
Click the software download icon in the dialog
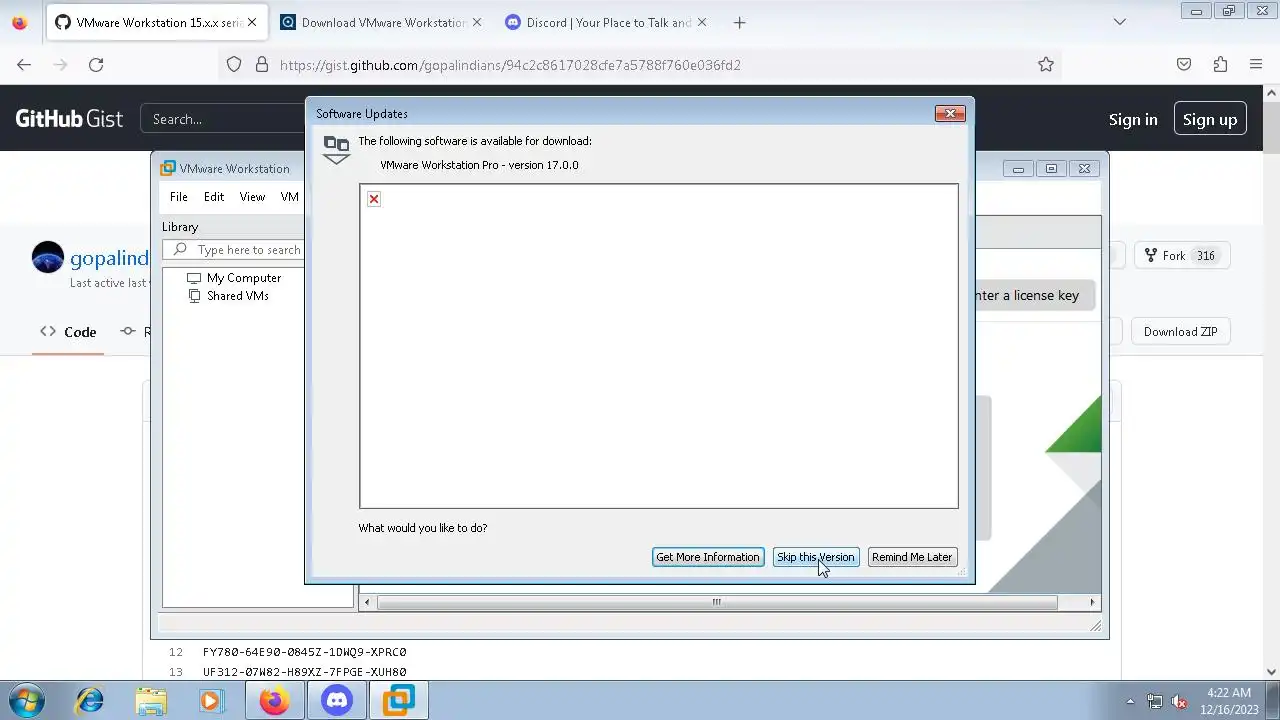[x=336, y=149]
